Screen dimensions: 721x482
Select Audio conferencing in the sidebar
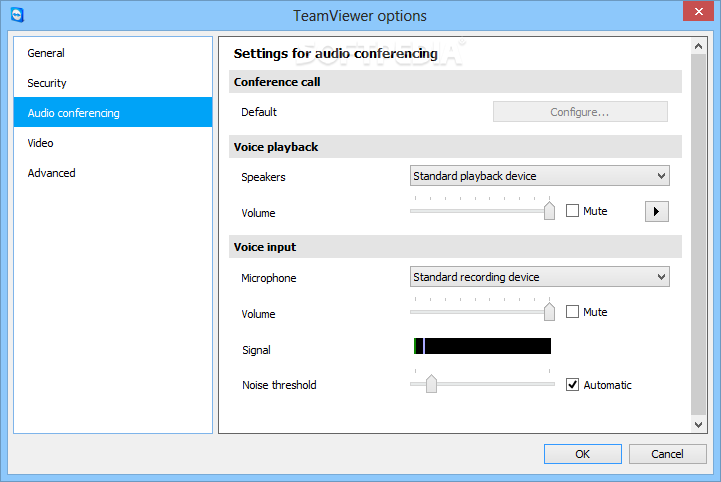click(113, 113)
